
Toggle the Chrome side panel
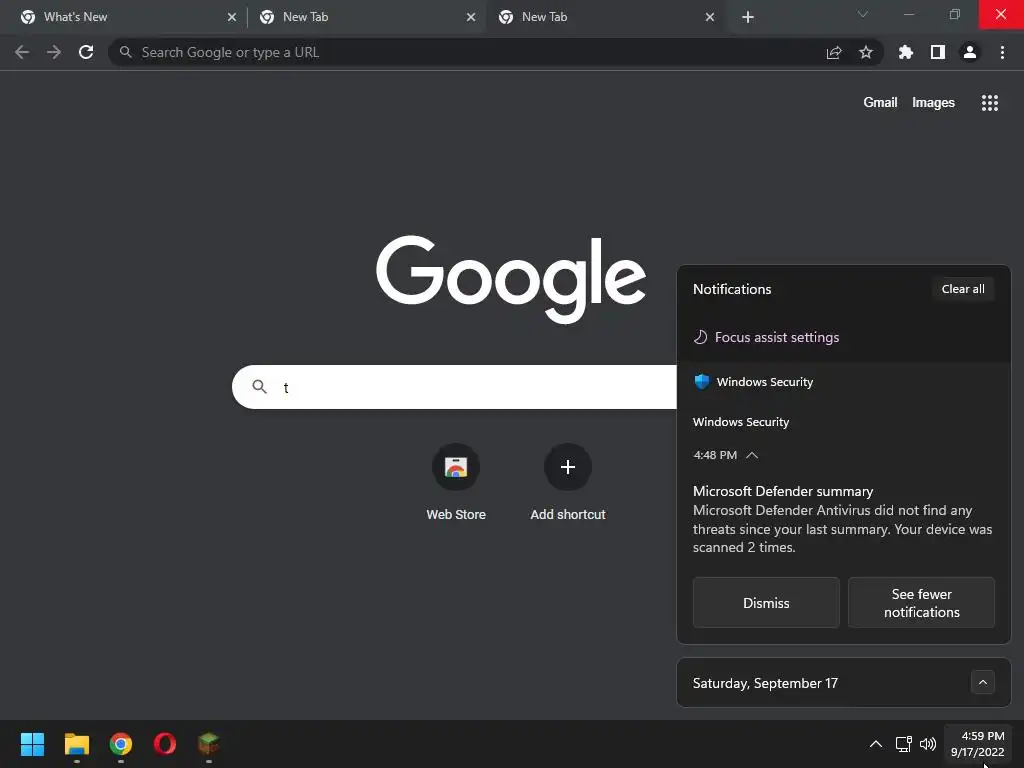point(938,52)
